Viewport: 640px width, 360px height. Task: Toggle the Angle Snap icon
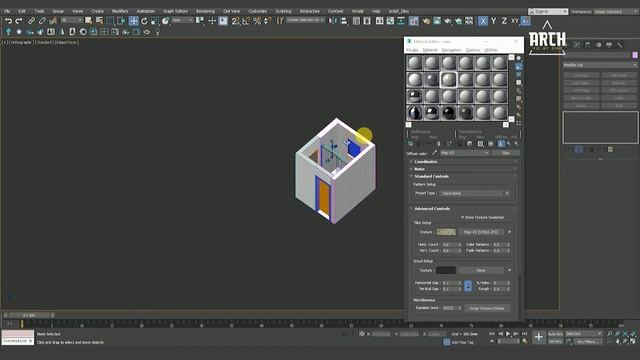tap(246, 21)
